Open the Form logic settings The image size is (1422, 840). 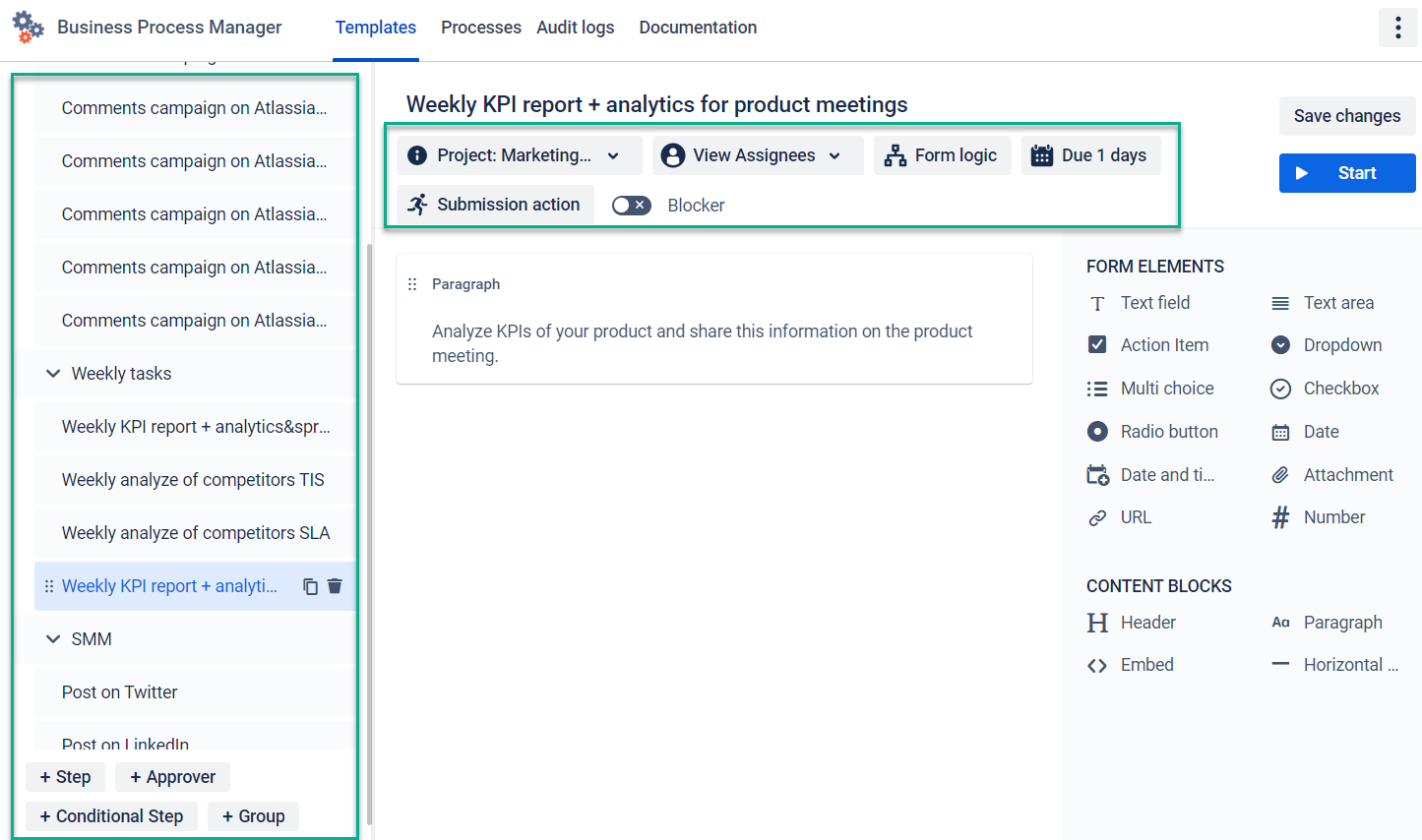(943, 155)
